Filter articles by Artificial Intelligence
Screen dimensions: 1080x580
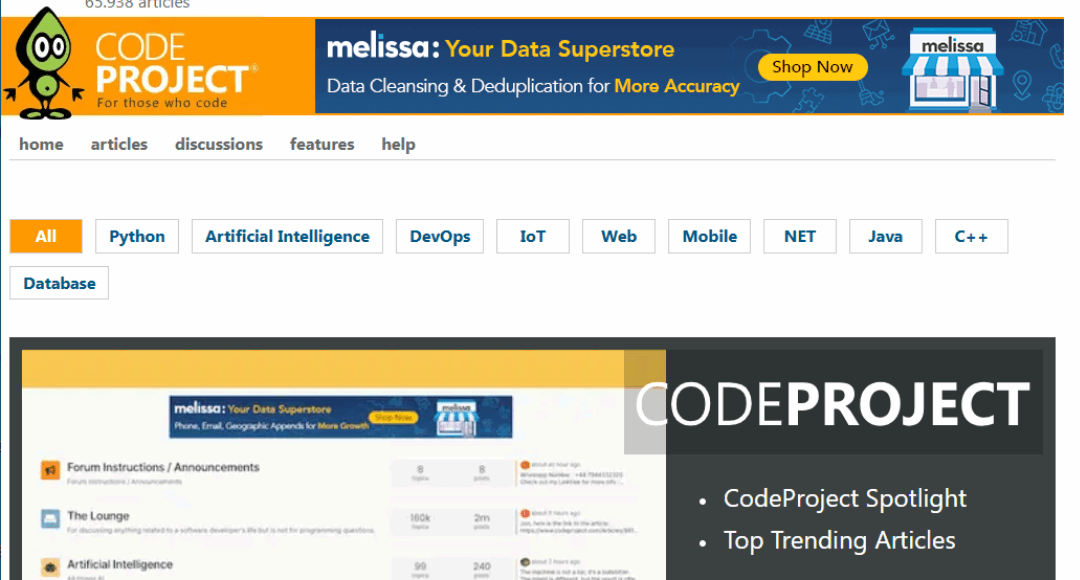pos(287,237)
